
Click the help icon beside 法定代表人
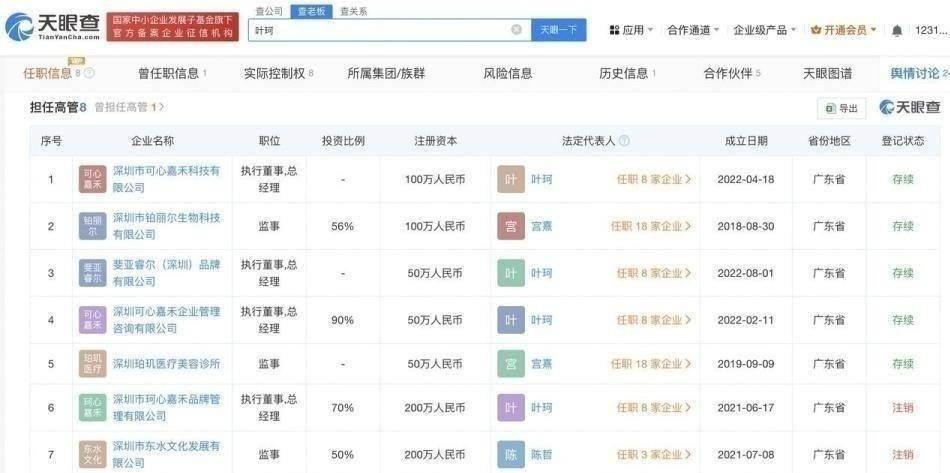[624, 141]
